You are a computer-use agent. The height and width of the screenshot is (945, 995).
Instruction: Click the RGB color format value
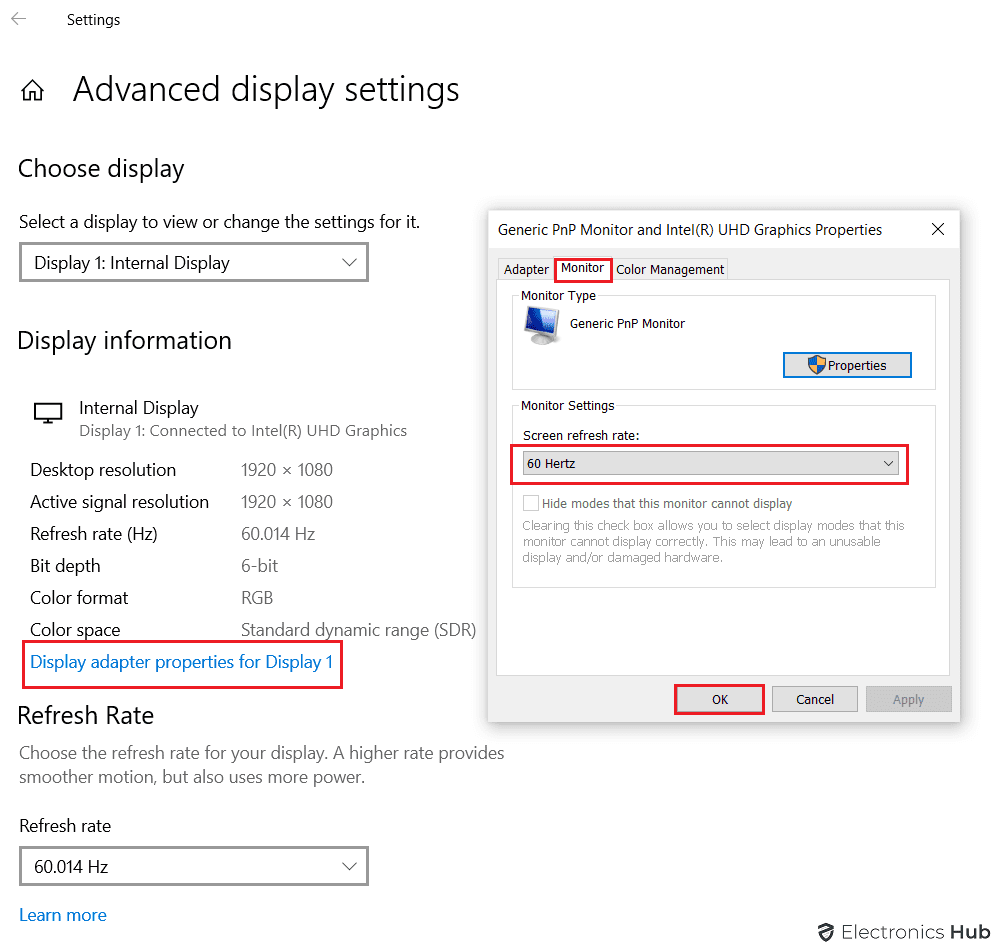click(257, 598)
